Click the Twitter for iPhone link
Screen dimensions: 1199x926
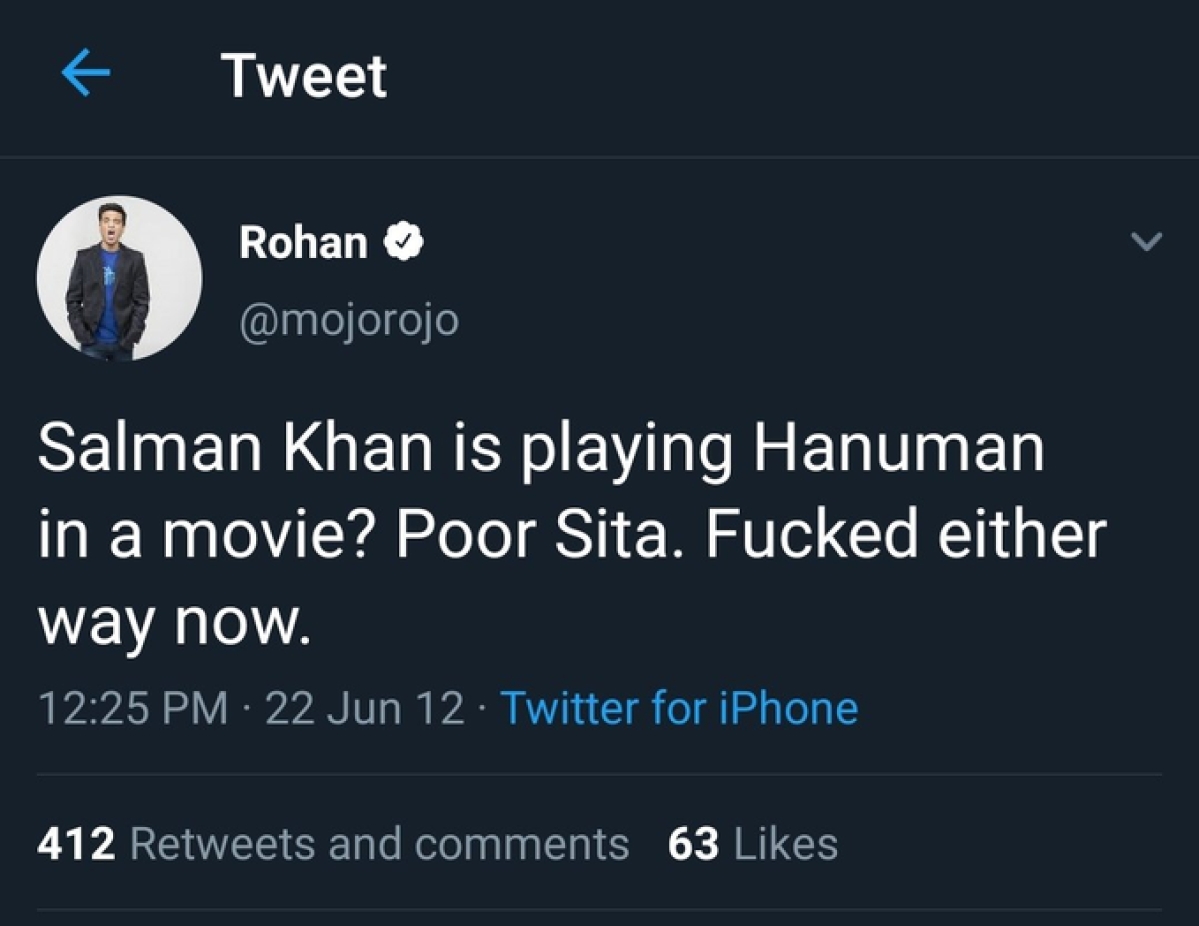(679, 708)
